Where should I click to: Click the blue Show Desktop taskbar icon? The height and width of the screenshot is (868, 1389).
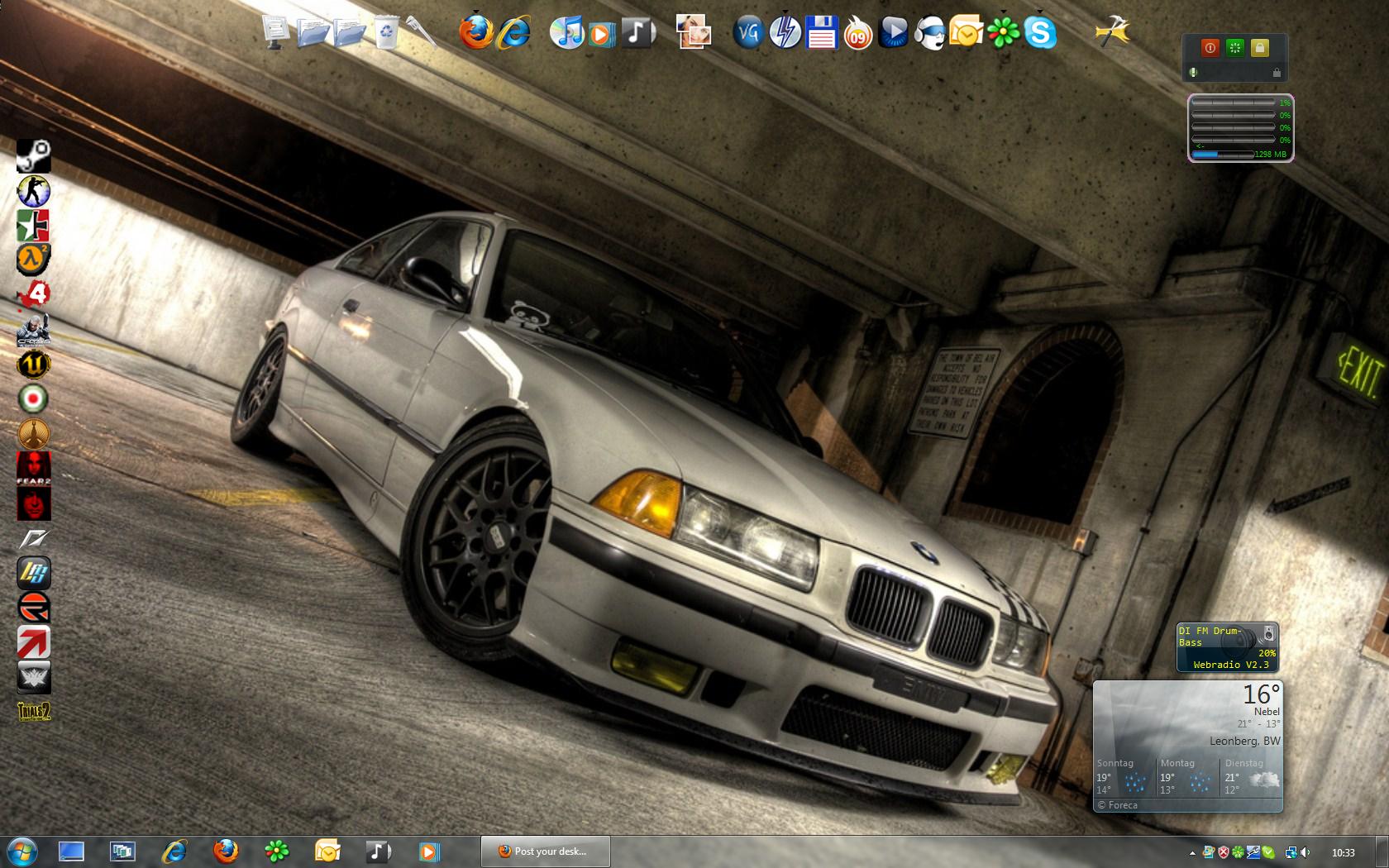(x=71, y=851)
